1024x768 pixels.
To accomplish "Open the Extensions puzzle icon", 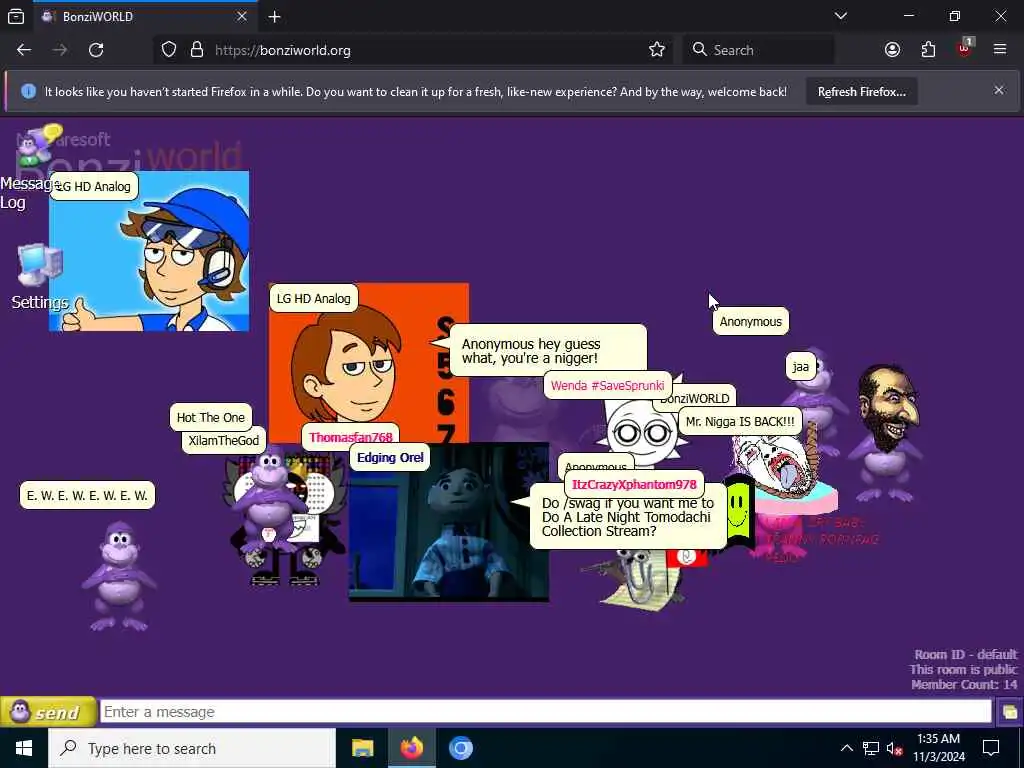I will coord(929,50).
